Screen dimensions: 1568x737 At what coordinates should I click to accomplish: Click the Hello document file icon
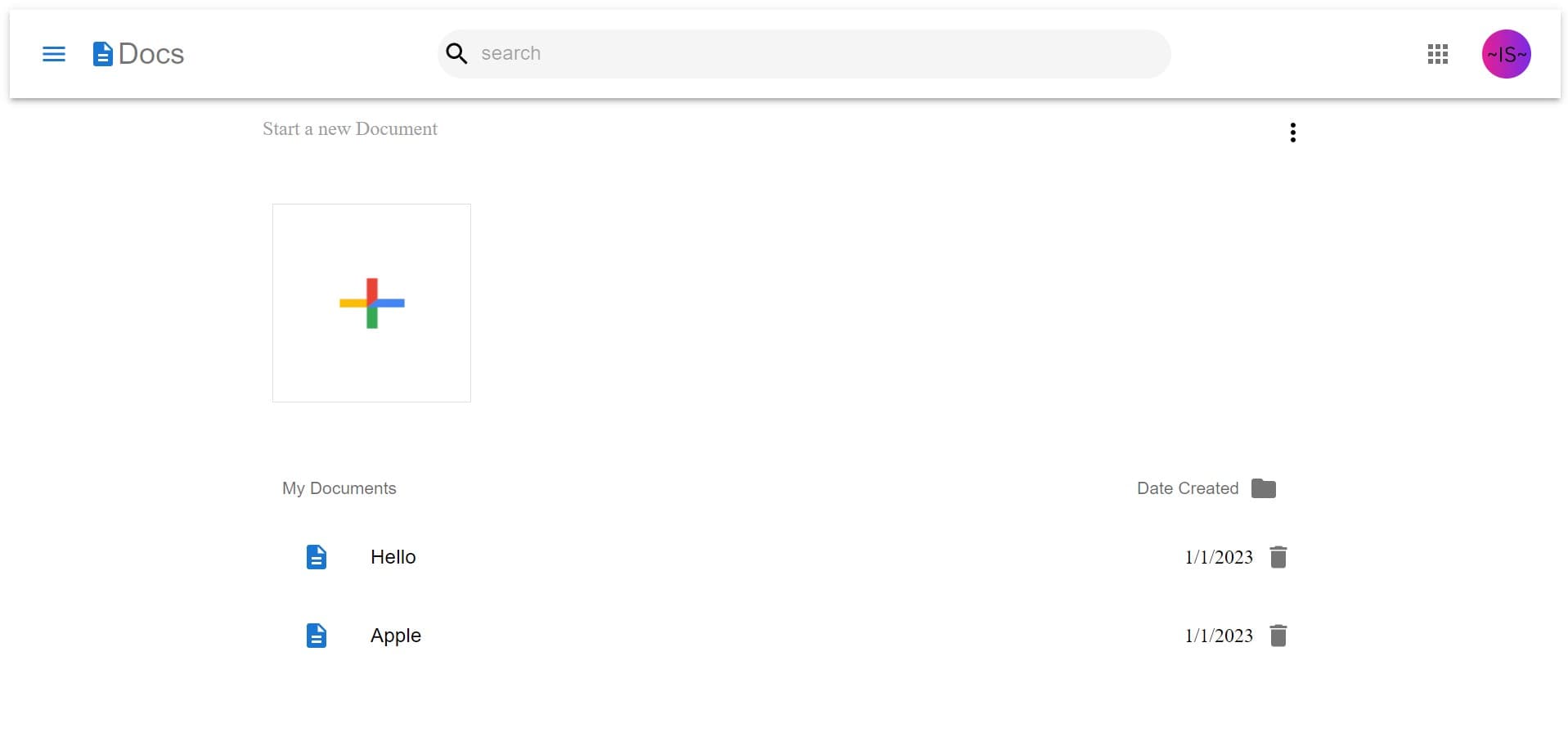click(x=317, y=557)
